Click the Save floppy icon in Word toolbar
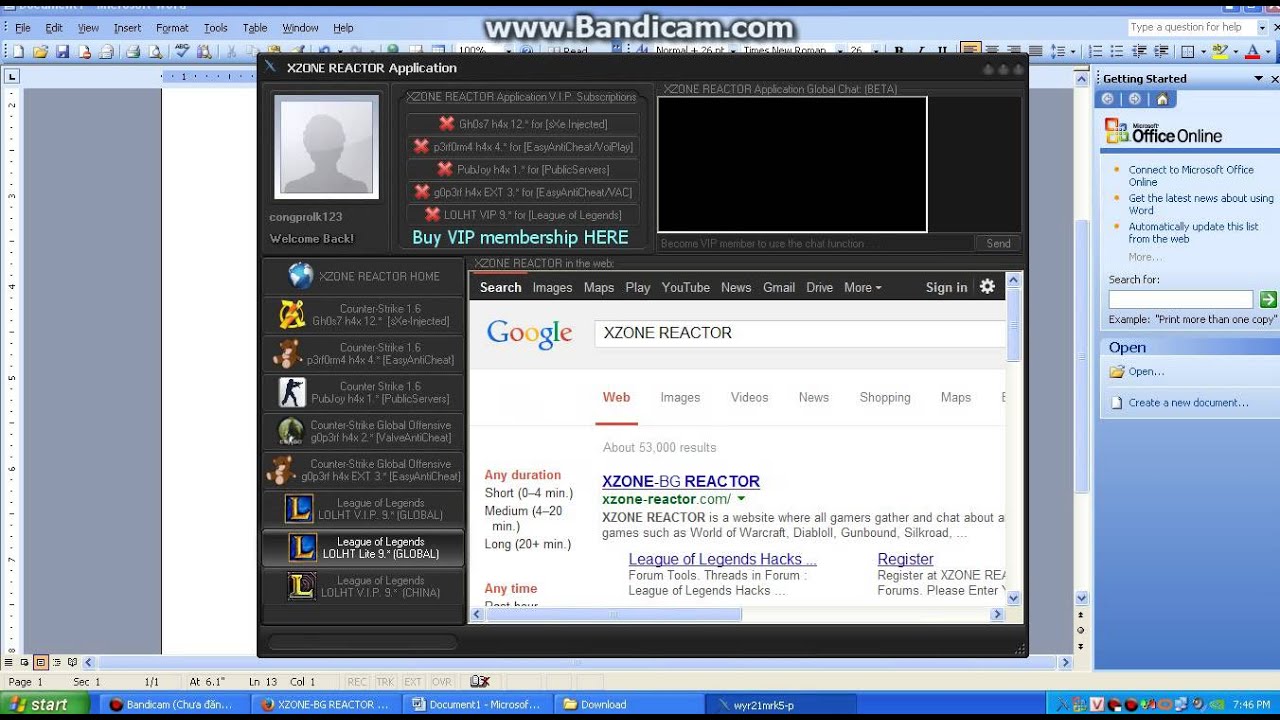The width and height of the screenshot is (1280, 720). (x=62, y=51)
